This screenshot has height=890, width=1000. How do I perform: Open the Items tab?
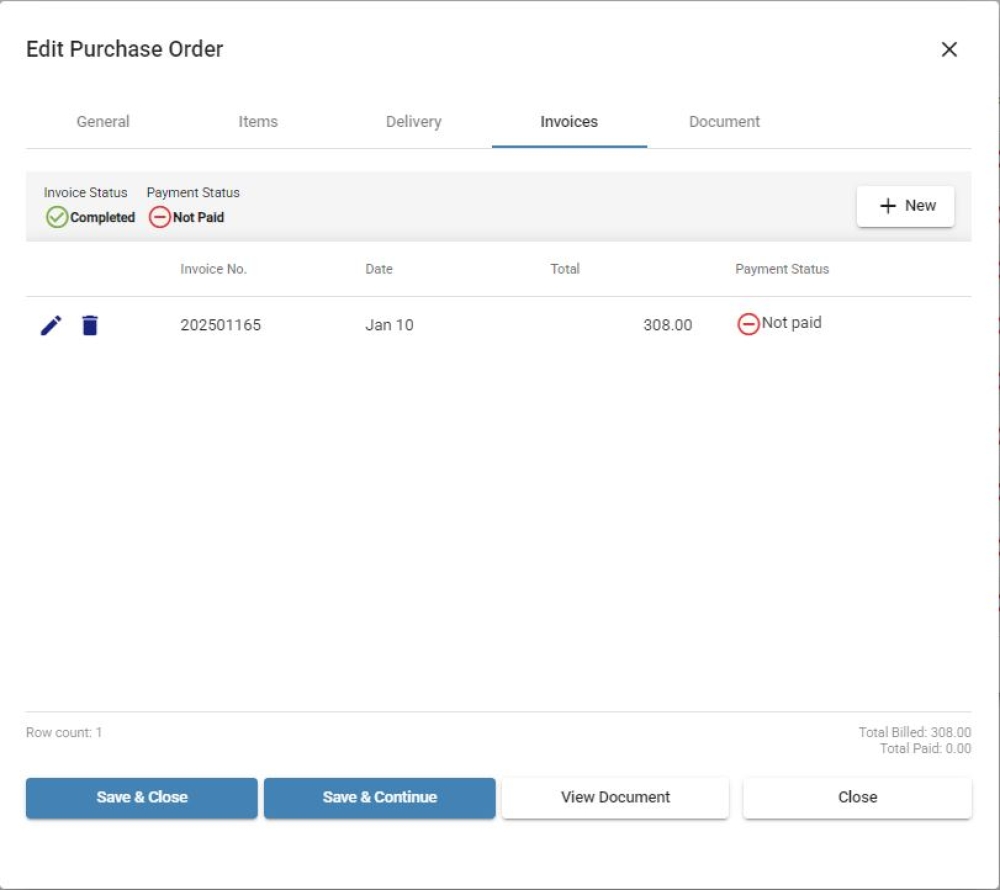[258, 121]
